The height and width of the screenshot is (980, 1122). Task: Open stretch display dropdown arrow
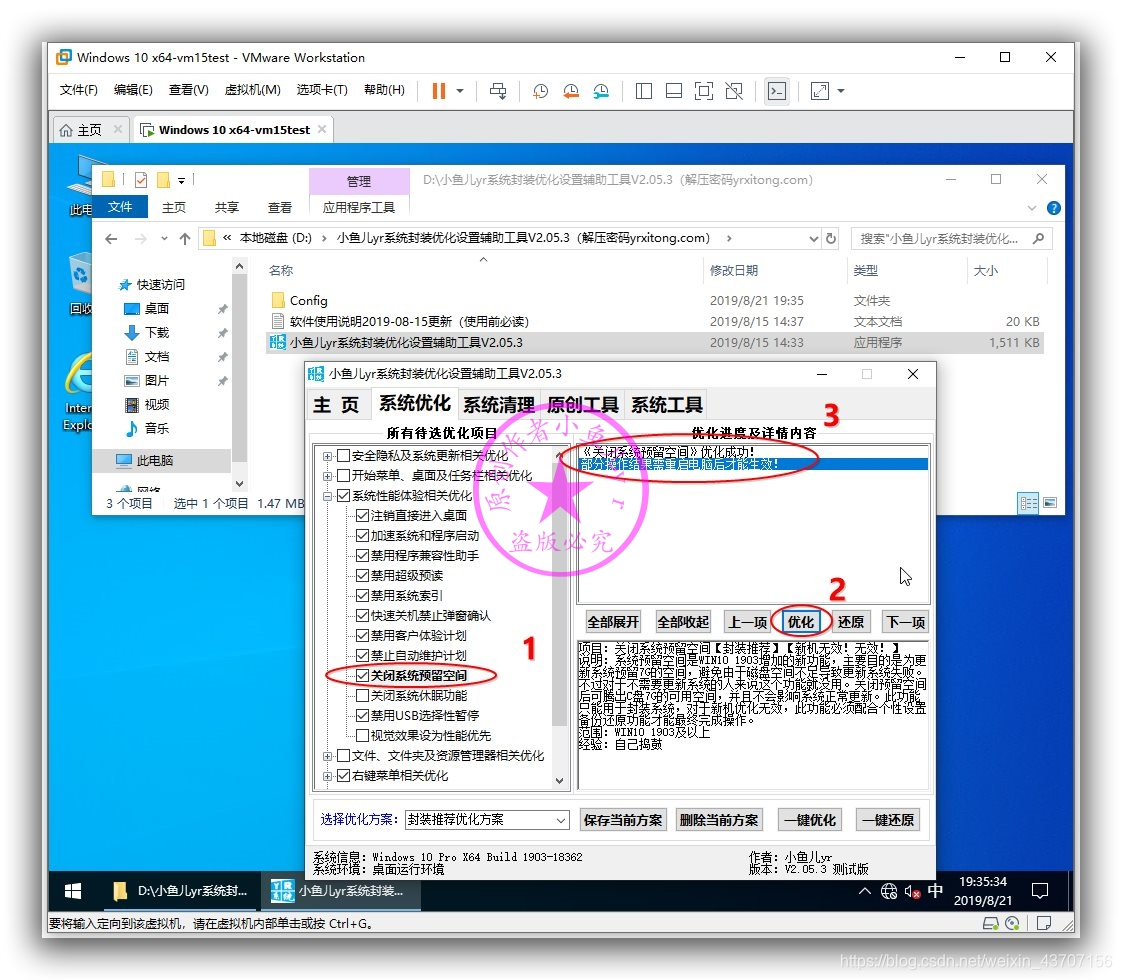[x=841, y=91]
